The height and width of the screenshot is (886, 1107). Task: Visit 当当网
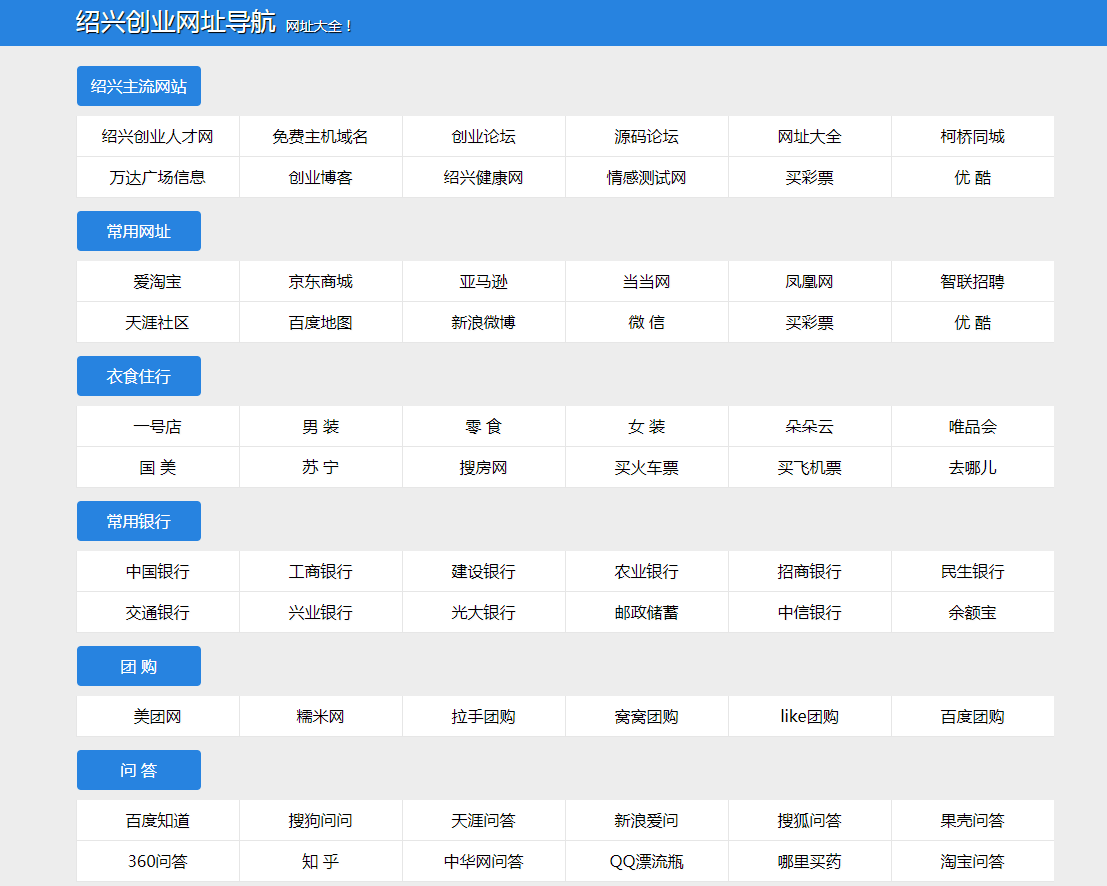pos(647,282)
